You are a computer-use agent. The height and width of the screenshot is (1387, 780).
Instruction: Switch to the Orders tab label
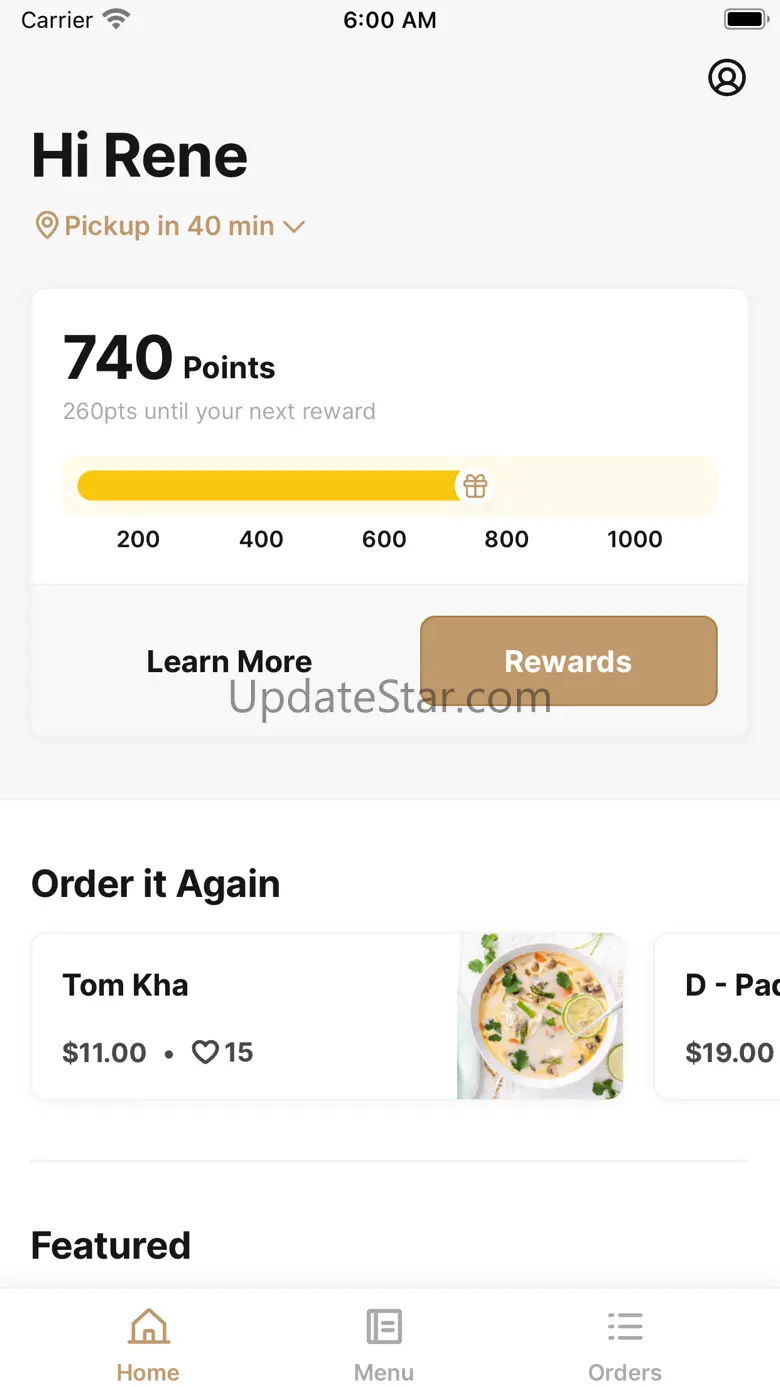click(x=625, y=1373)
